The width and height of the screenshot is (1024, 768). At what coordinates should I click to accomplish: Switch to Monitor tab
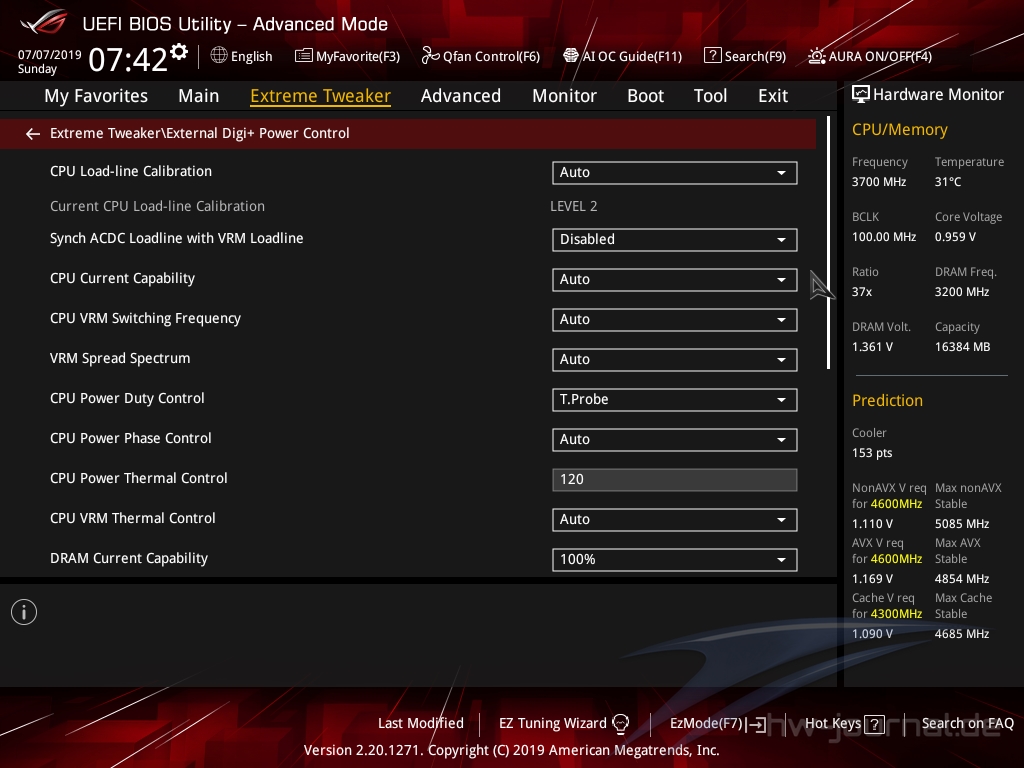click(x=564, y=96)
